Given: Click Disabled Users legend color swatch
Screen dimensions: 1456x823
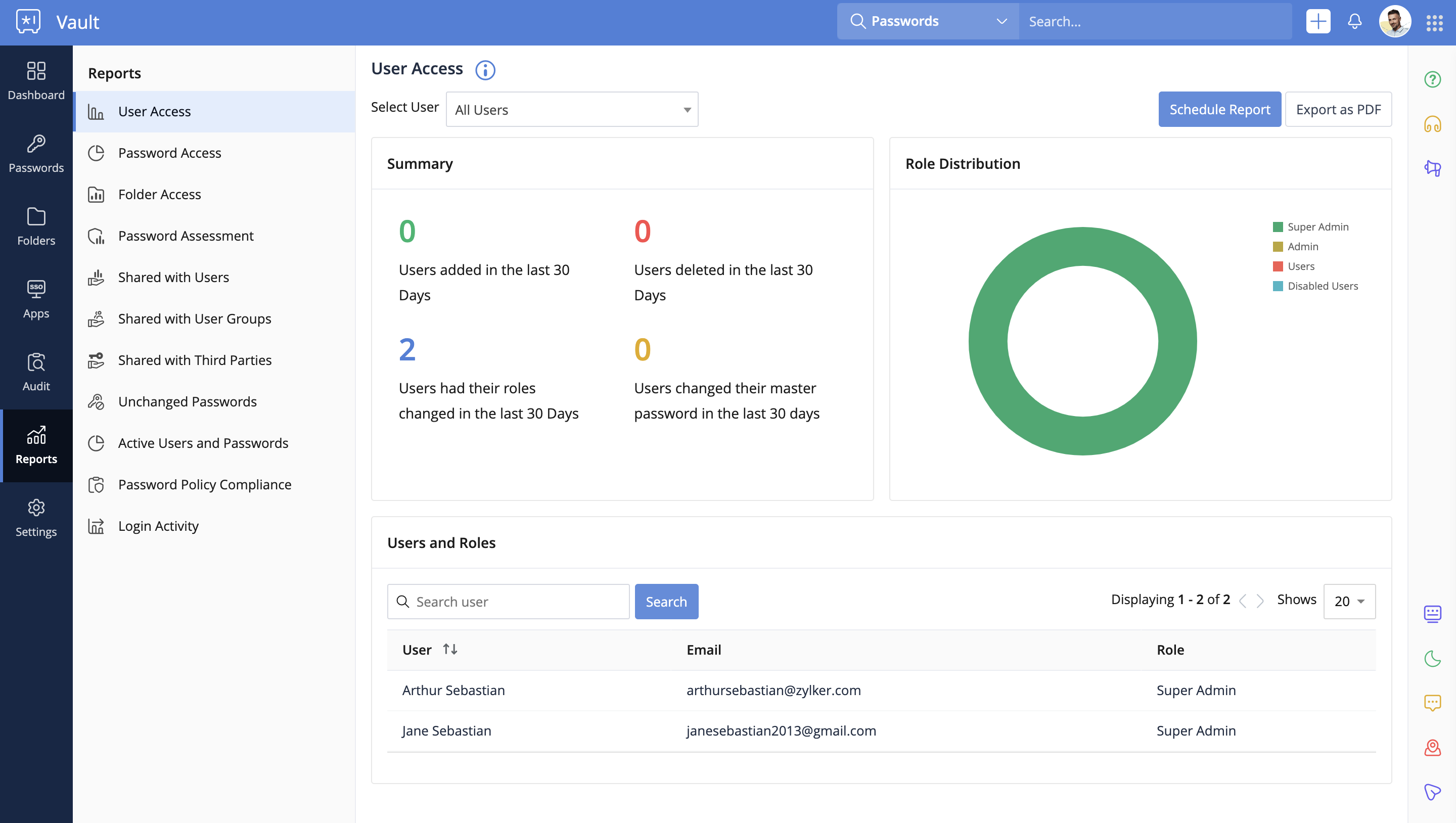Looking at the screenshot, I should 1278,286.
